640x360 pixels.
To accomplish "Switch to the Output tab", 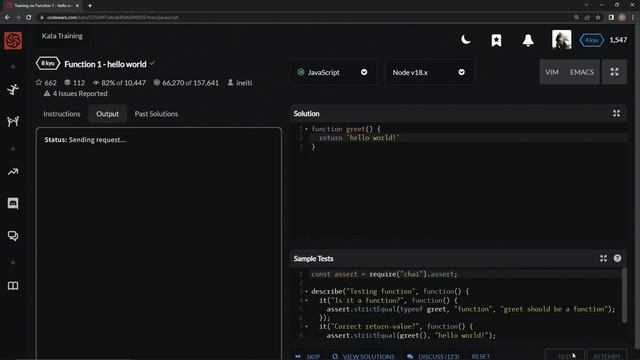I will click(107, 114).
